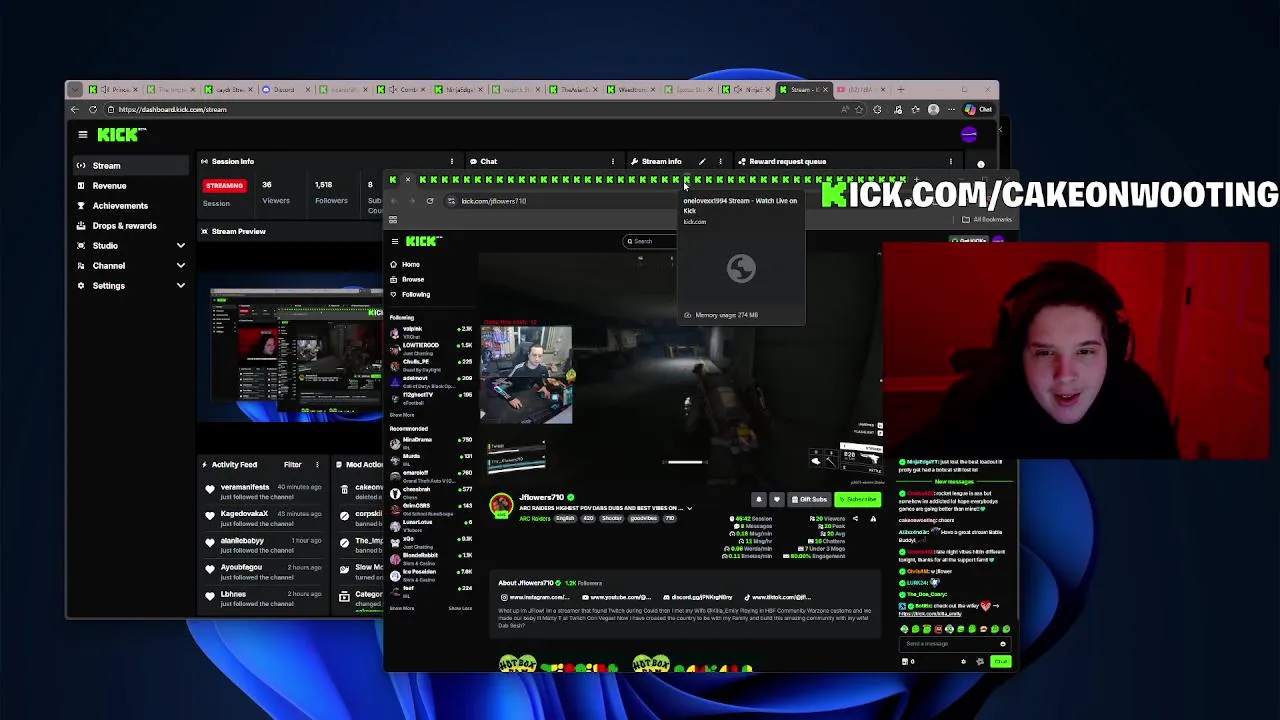Viewport: 1280px width, 720px height.
Task: Select the English stream tag
Action: coord(566,519)
